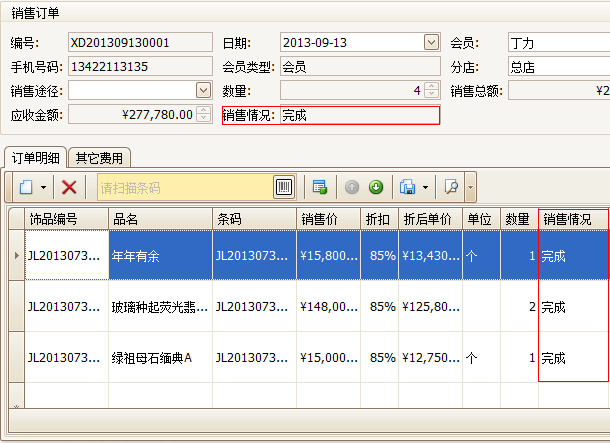
Task: Open the dropdown beside the save icon
Action: click(425, 187)
